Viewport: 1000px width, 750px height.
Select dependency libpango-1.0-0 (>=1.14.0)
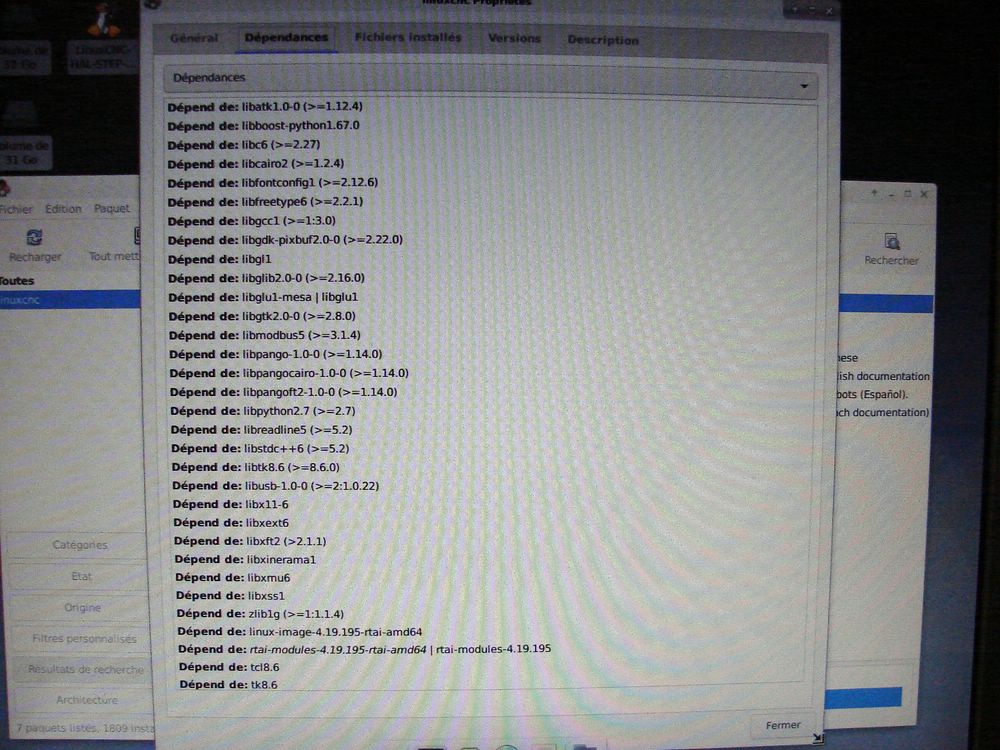pyautogui.click(x=276, y=355)
